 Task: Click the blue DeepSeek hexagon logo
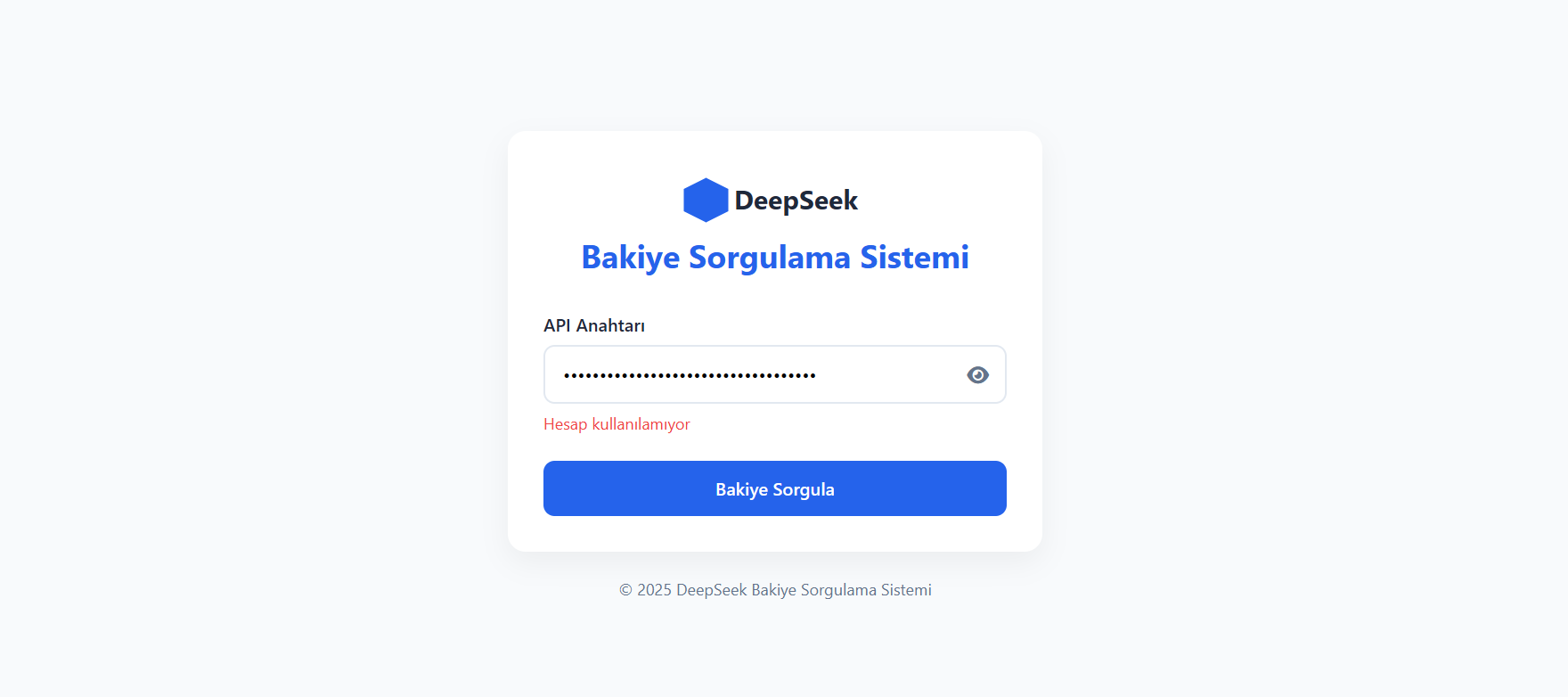coord(706,200)
